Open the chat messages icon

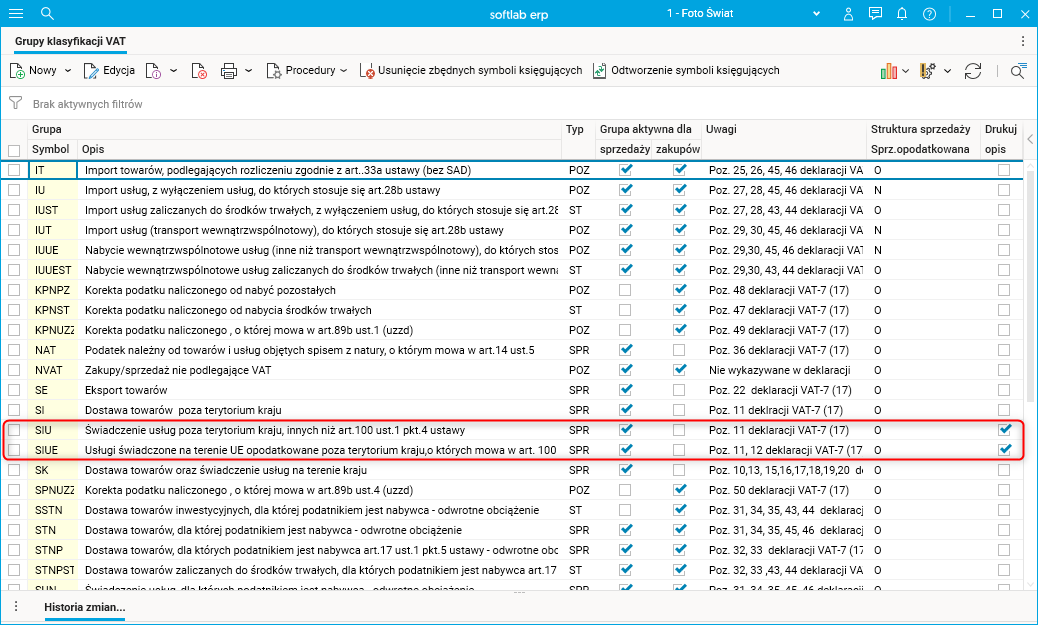pyautogui.click(x=875, y=13)
